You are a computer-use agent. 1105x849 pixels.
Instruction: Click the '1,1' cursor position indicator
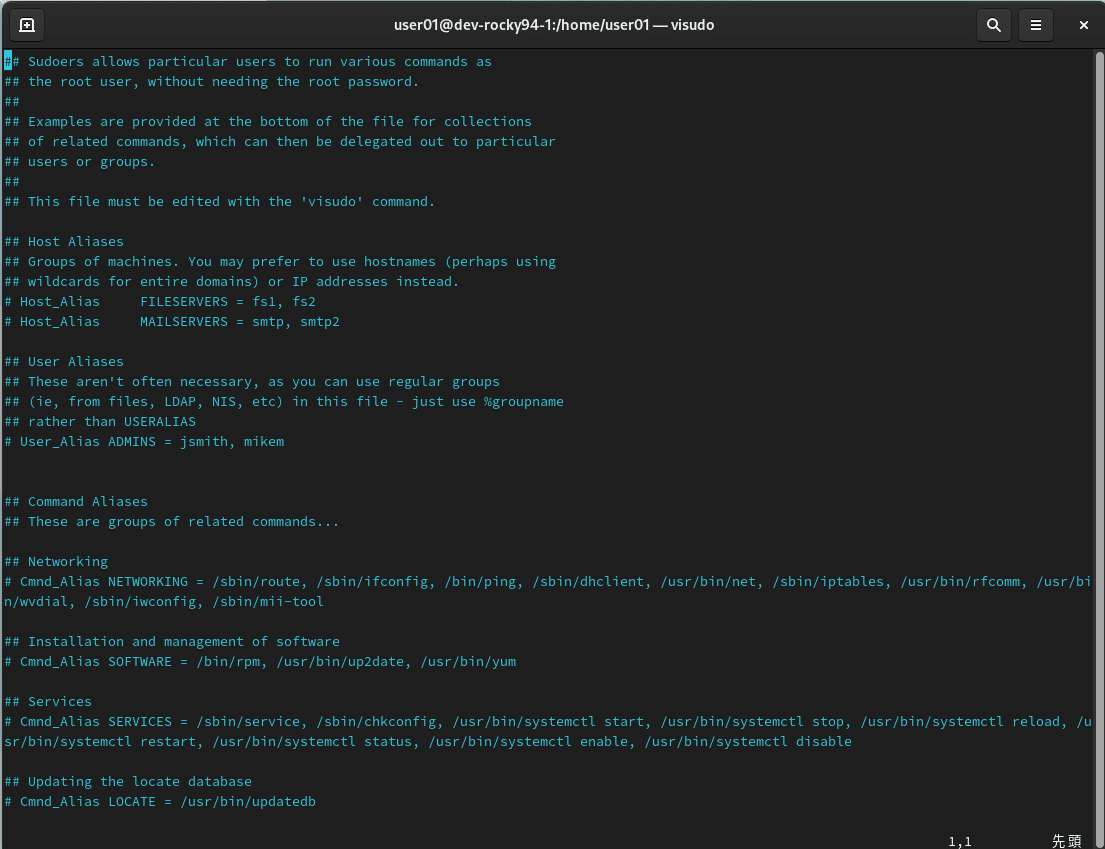click(x=958, y=841)
